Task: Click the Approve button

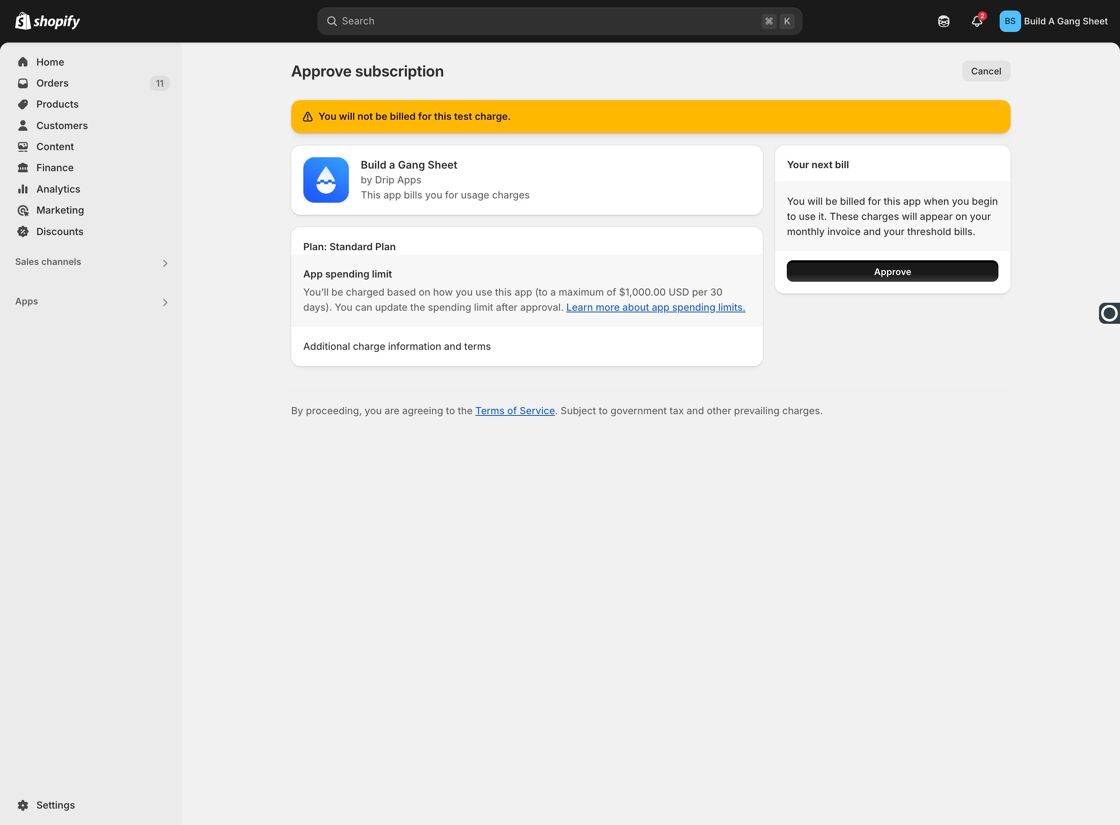Action: 892,271
